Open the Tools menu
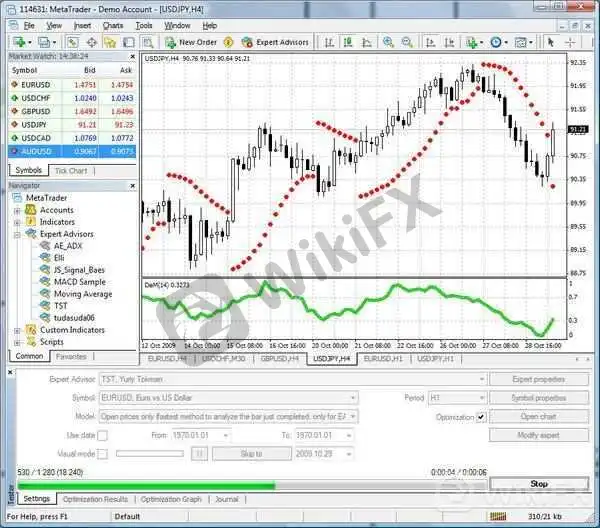This screenshot has width=600, height=528. (x=144, y=26)
